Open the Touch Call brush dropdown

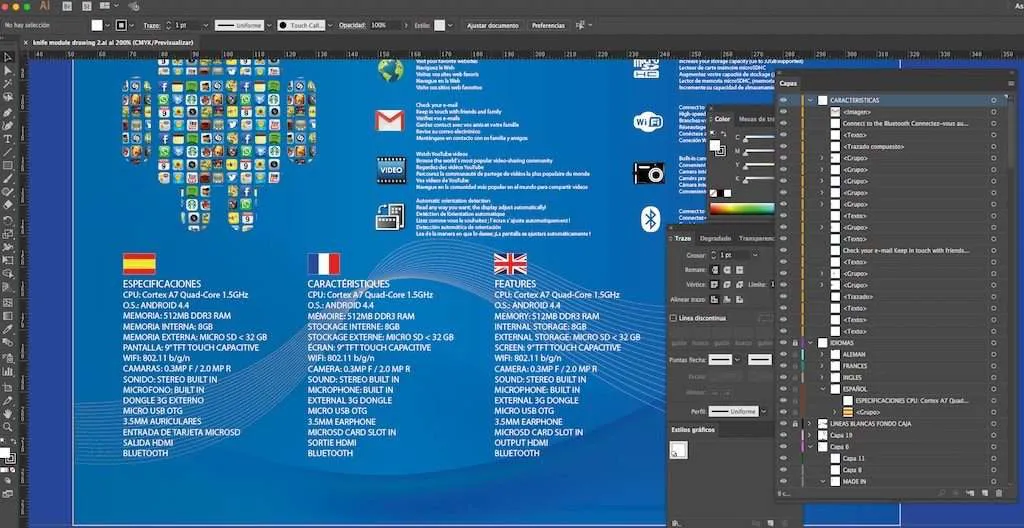point(329,25)
